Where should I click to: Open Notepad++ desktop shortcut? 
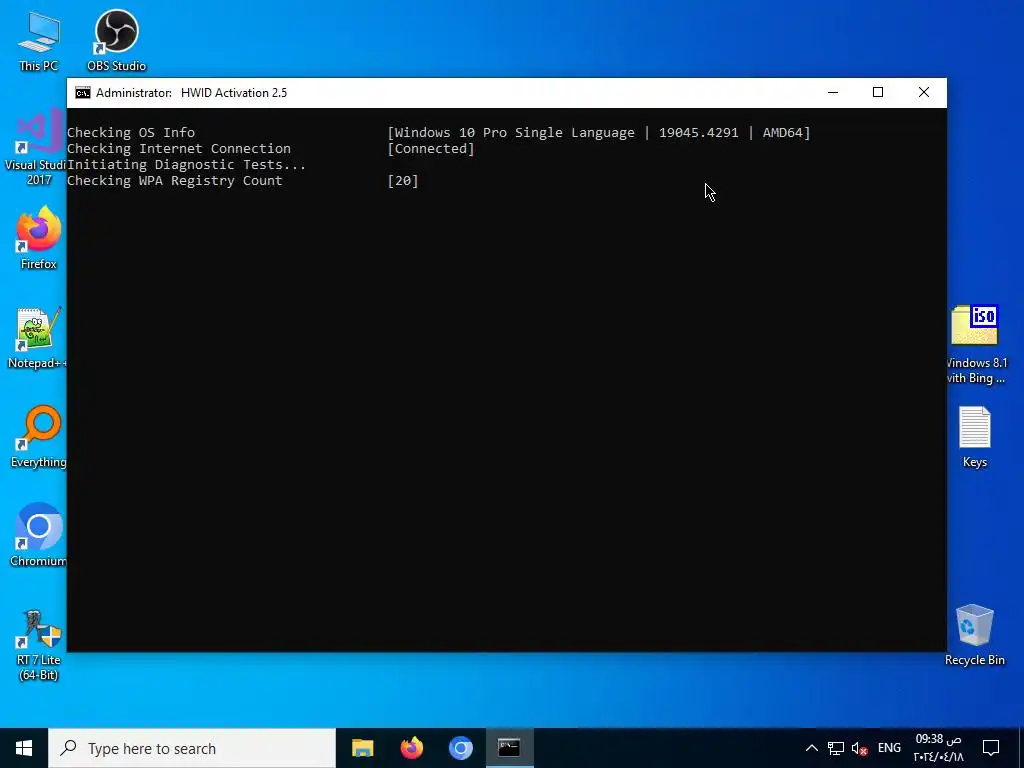coord(37,338)
